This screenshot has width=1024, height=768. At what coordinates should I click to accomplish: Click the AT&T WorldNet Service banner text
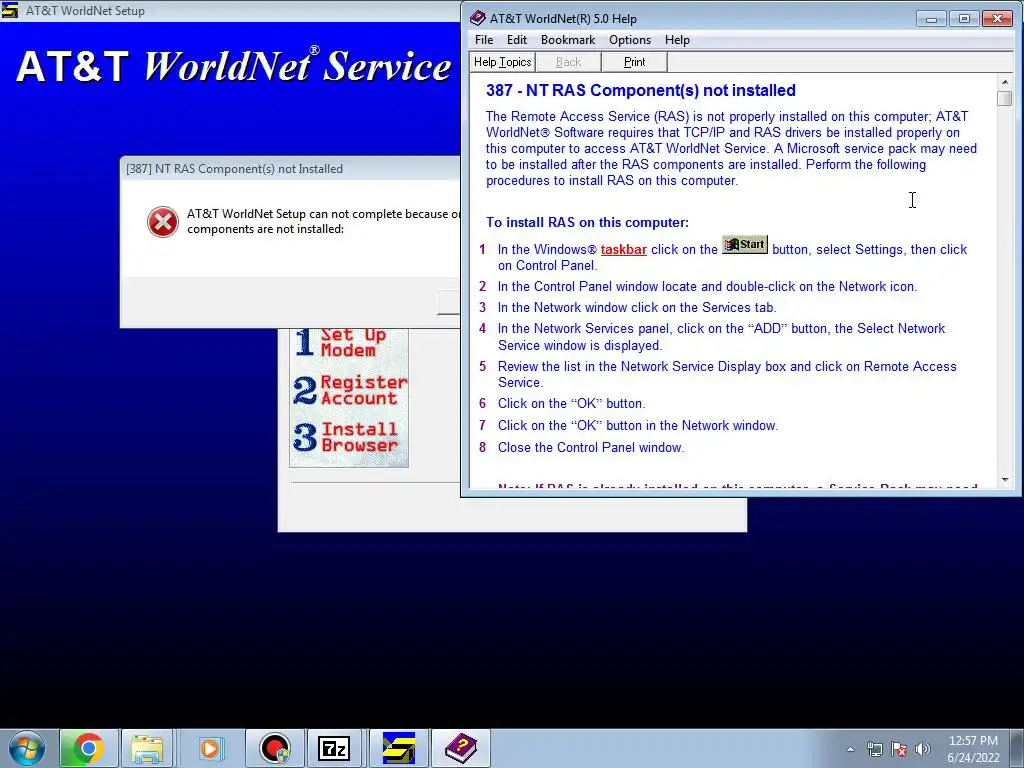click(x=234, y=67)
